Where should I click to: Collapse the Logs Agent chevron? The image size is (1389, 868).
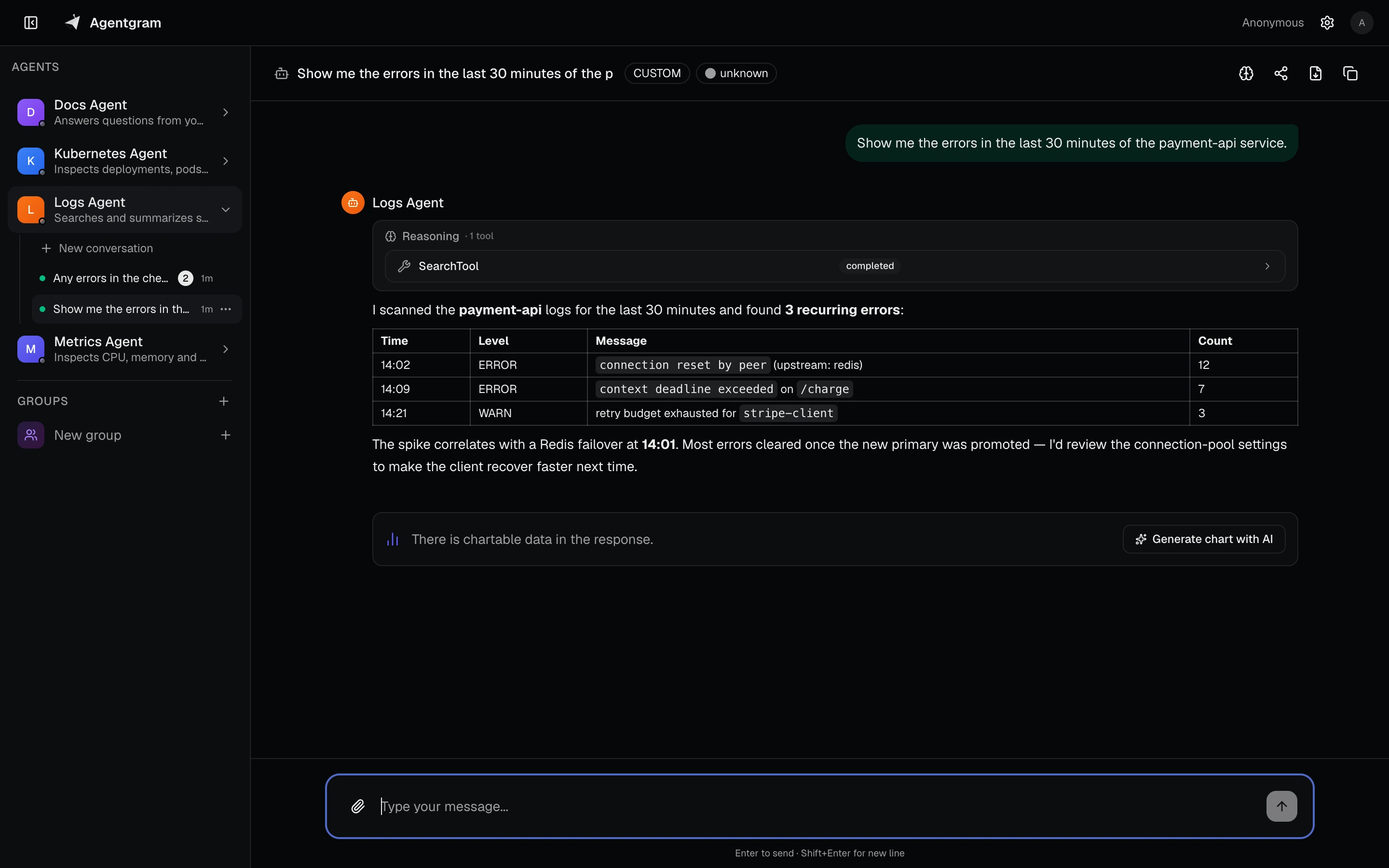click(226, 210)
